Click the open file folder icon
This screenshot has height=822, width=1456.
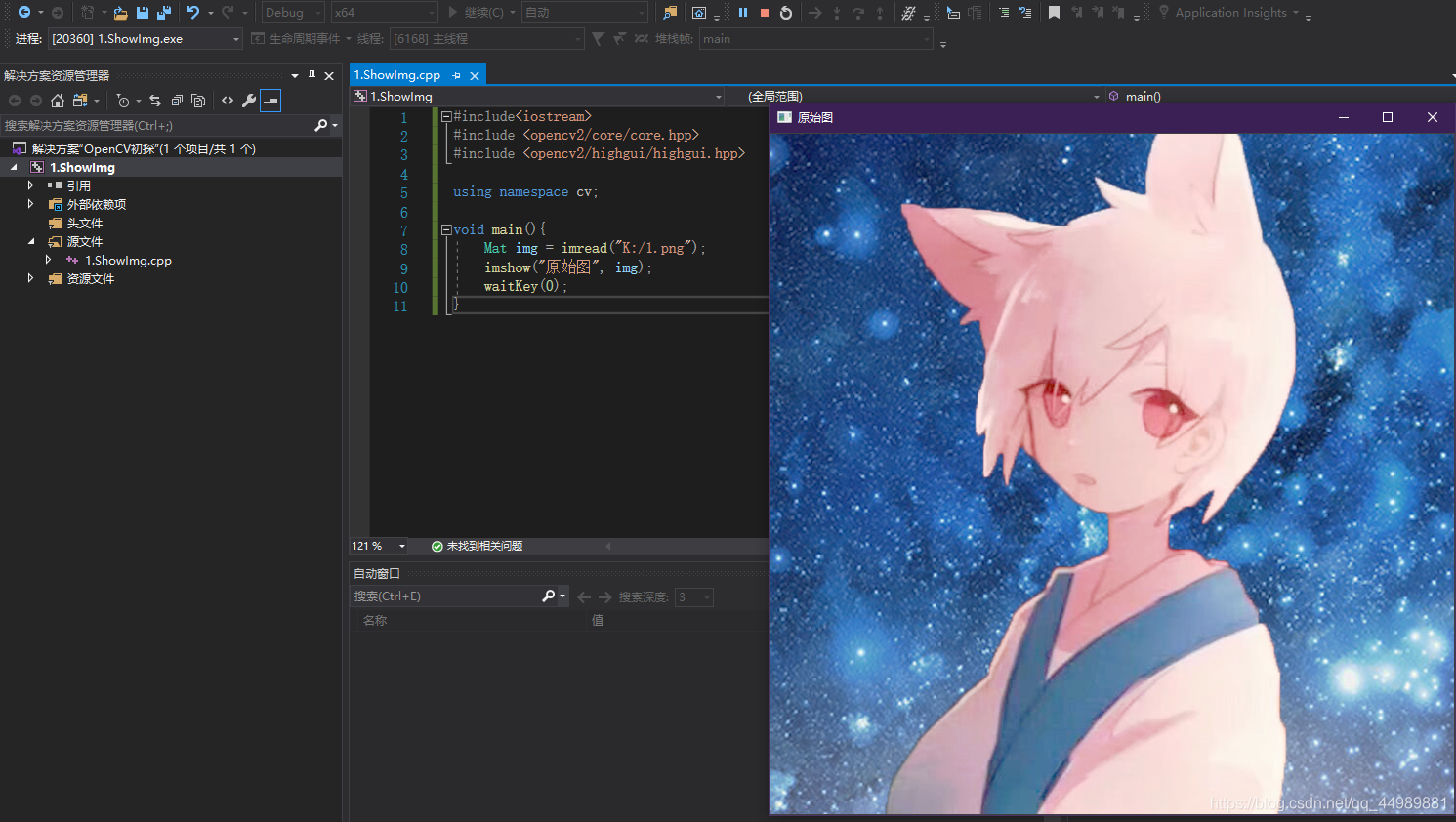(121, 13)
